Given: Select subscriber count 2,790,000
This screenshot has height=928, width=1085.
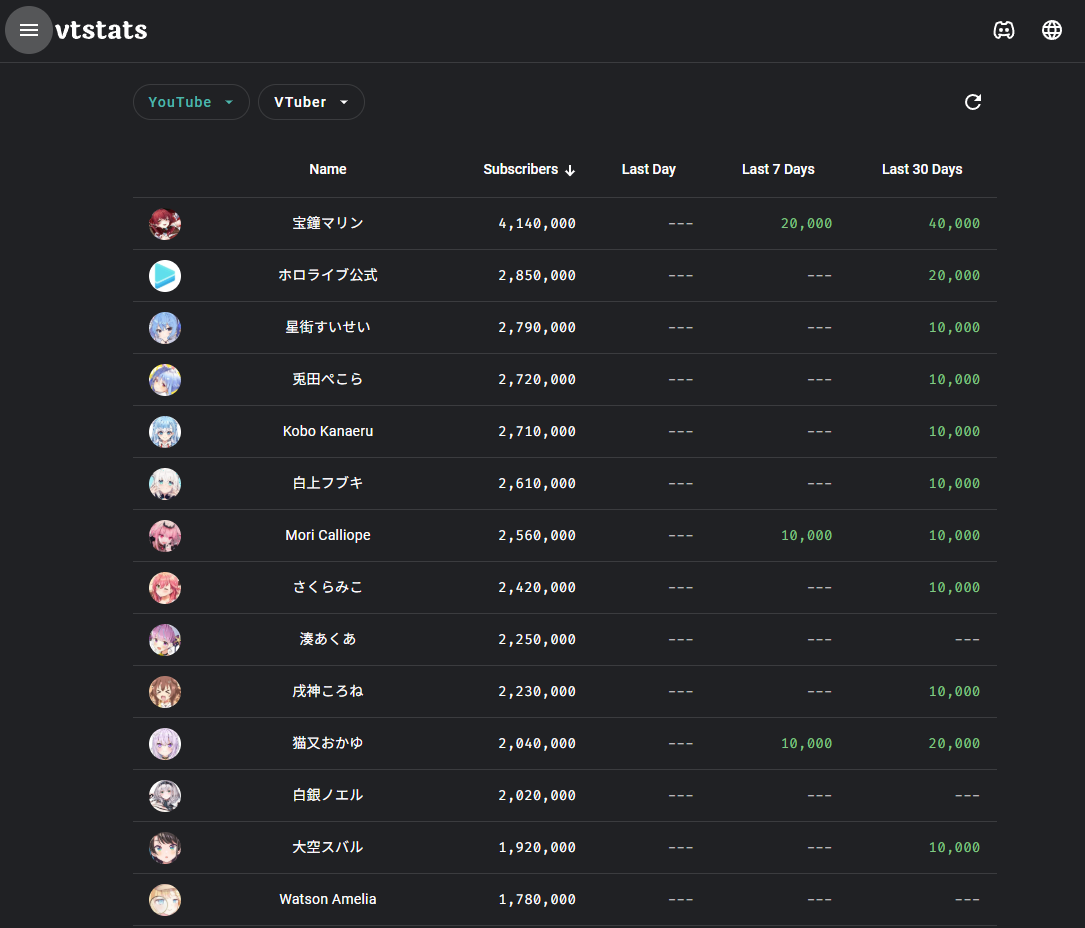Looking at the screenshot, I should point(537,327).
